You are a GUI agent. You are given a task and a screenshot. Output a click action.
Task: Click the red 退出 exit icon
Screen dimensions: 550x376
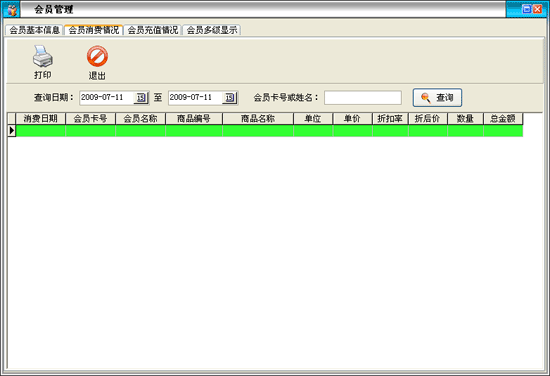tap(97, 56)
